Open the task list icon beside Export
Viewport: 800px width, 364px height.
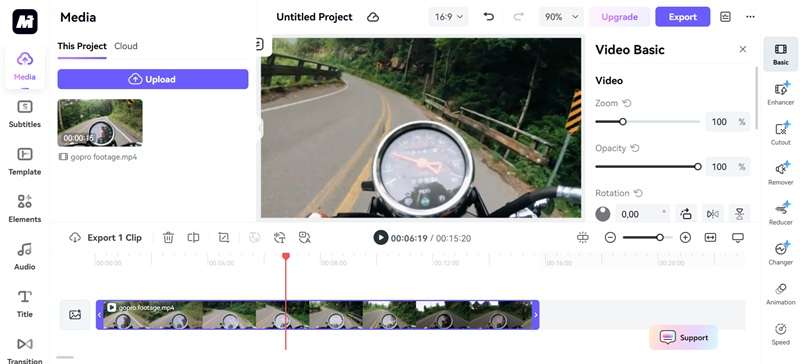(725, 17)
